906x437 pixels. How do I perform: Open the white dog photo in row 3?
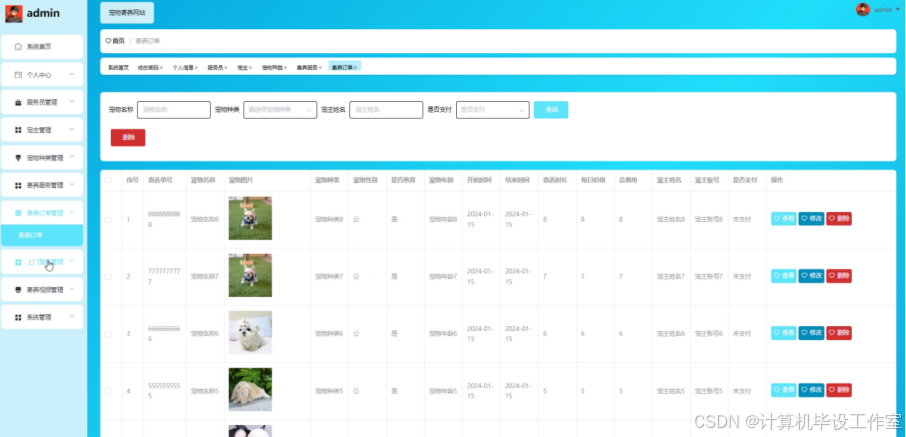(250, 332)
